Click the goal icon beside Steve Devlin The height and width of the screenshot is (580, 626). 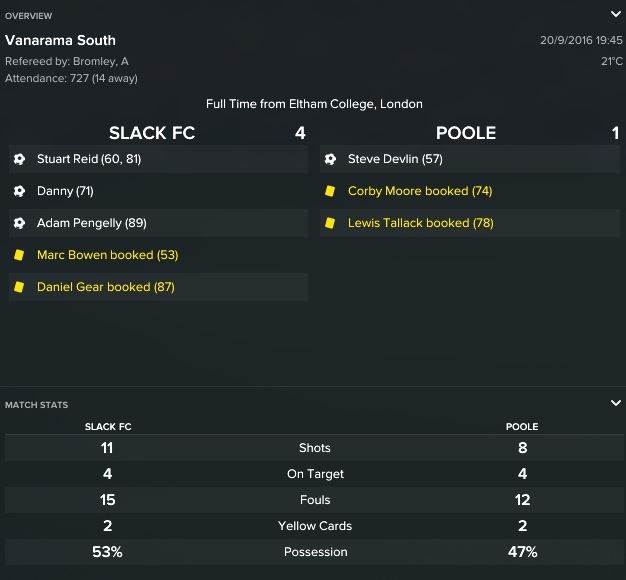[x=330, y=159]
